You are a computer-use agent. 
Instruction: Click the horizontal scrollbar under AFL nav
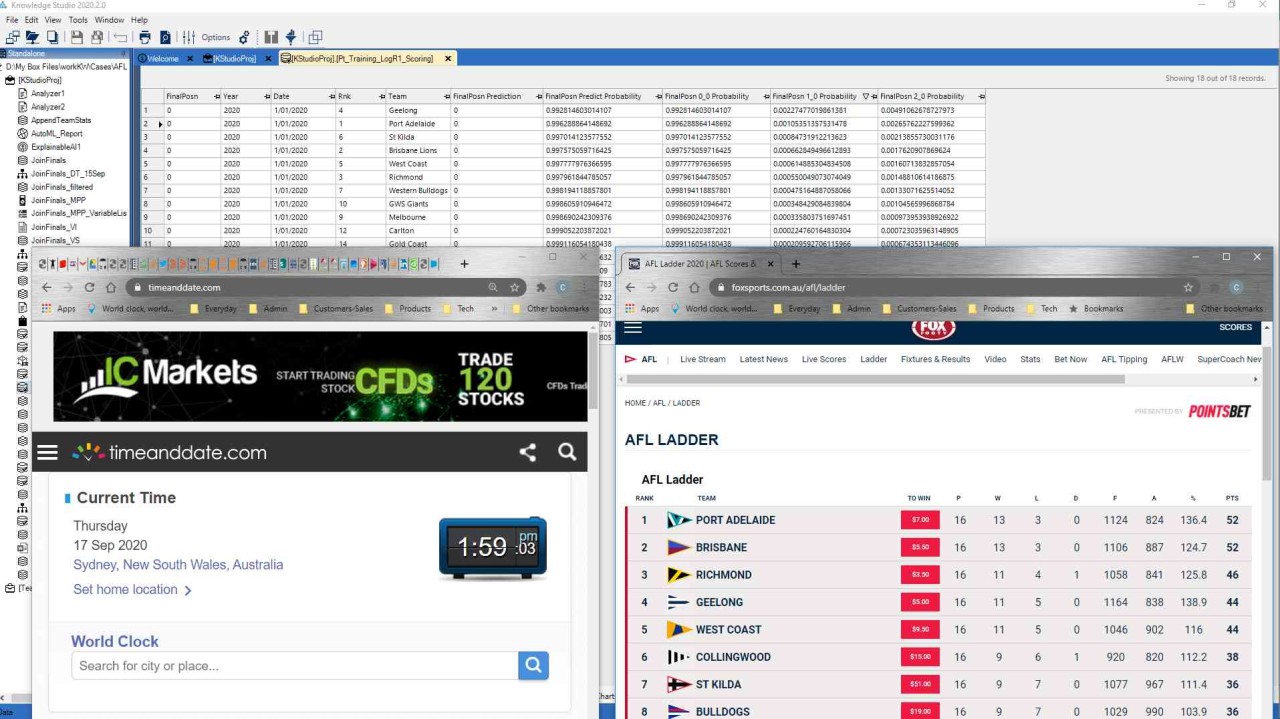pos(875,379)
